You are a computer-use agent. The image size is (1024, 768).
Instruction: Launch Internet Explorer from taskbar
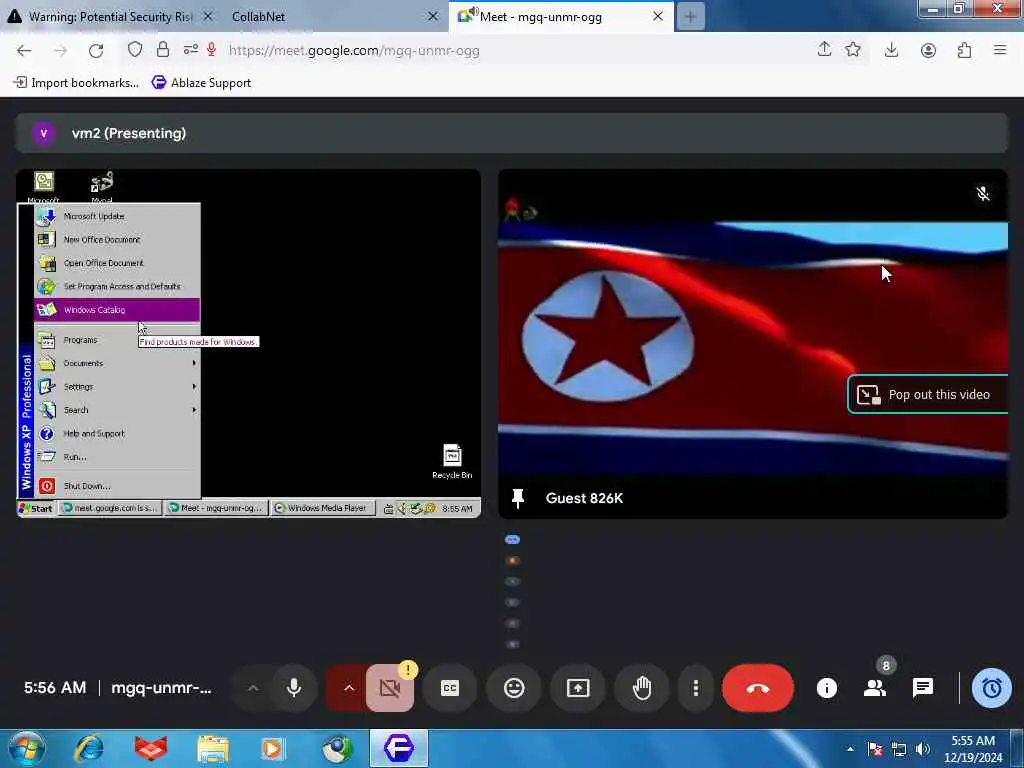coord(88,748)
